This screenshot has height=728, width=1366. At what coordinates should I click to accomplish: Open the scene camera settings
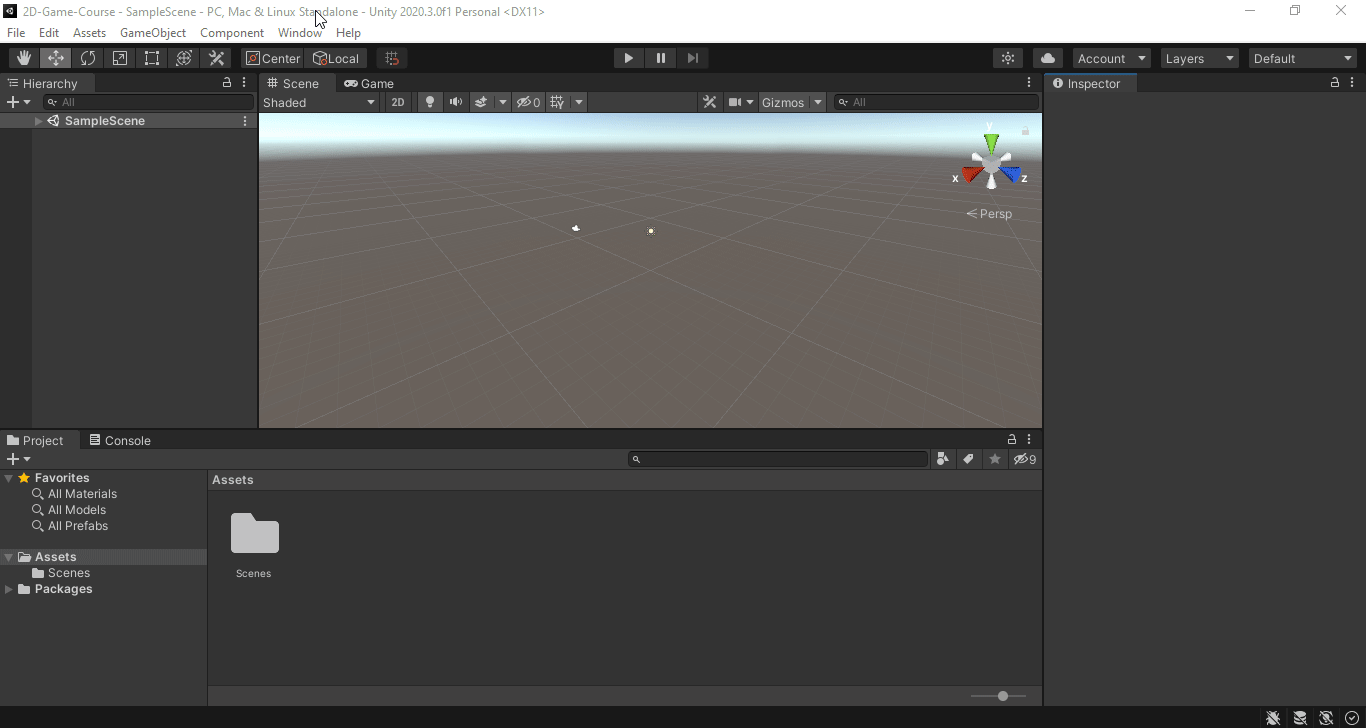[741, 102]
